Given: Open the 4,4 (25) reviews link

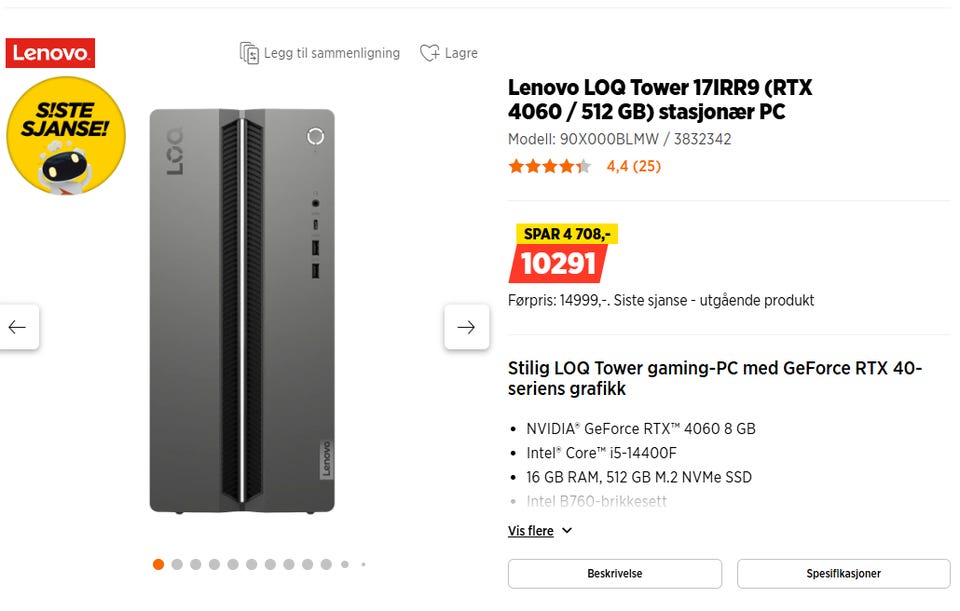Looking at the screenshot, I should (633, 166).
